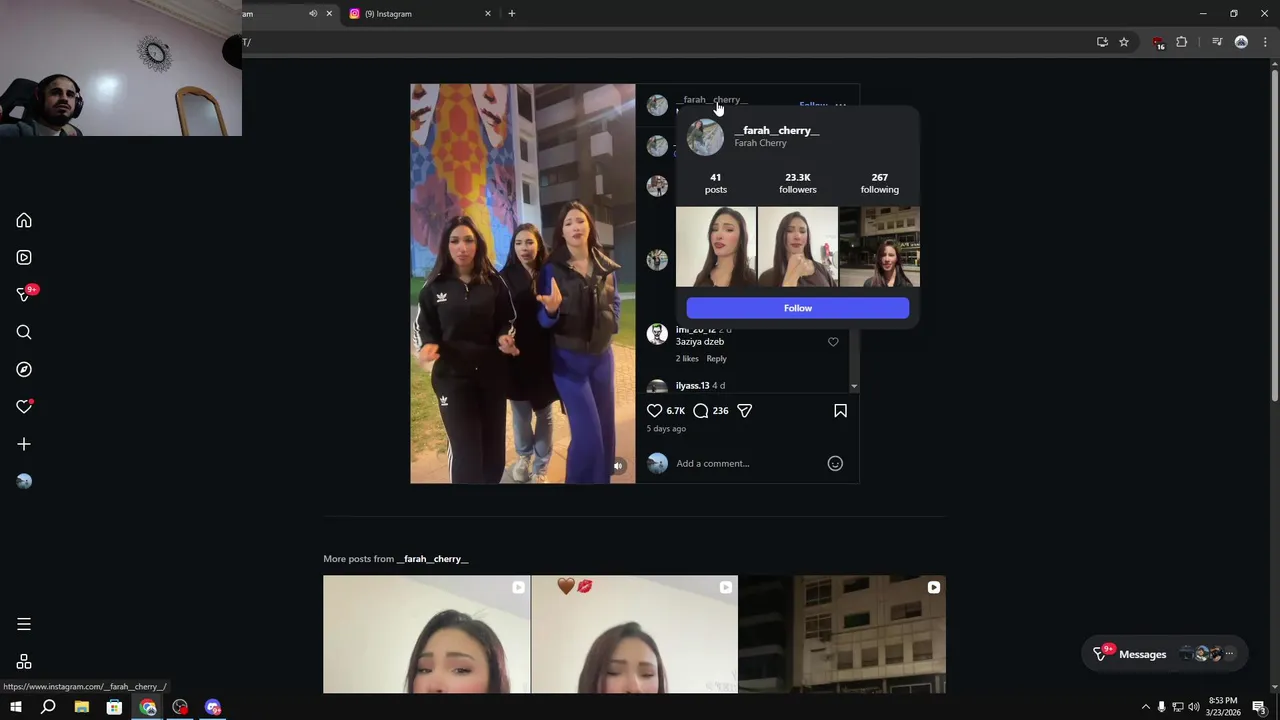Open the Meta apps icon in sidebar
The image size is (1280, 720).
(x=24, y=662)
